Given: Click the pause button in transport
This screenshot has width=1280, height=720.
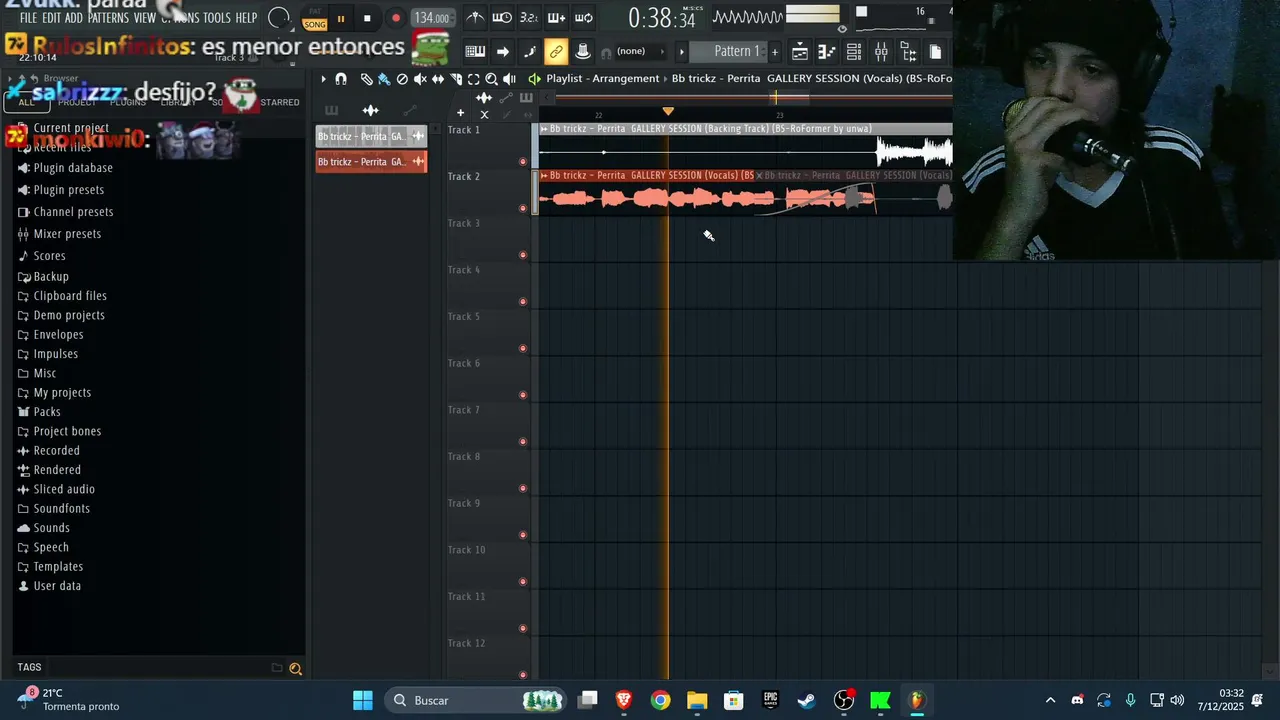Looking at the screenshot, I should (x=340, y=18).
